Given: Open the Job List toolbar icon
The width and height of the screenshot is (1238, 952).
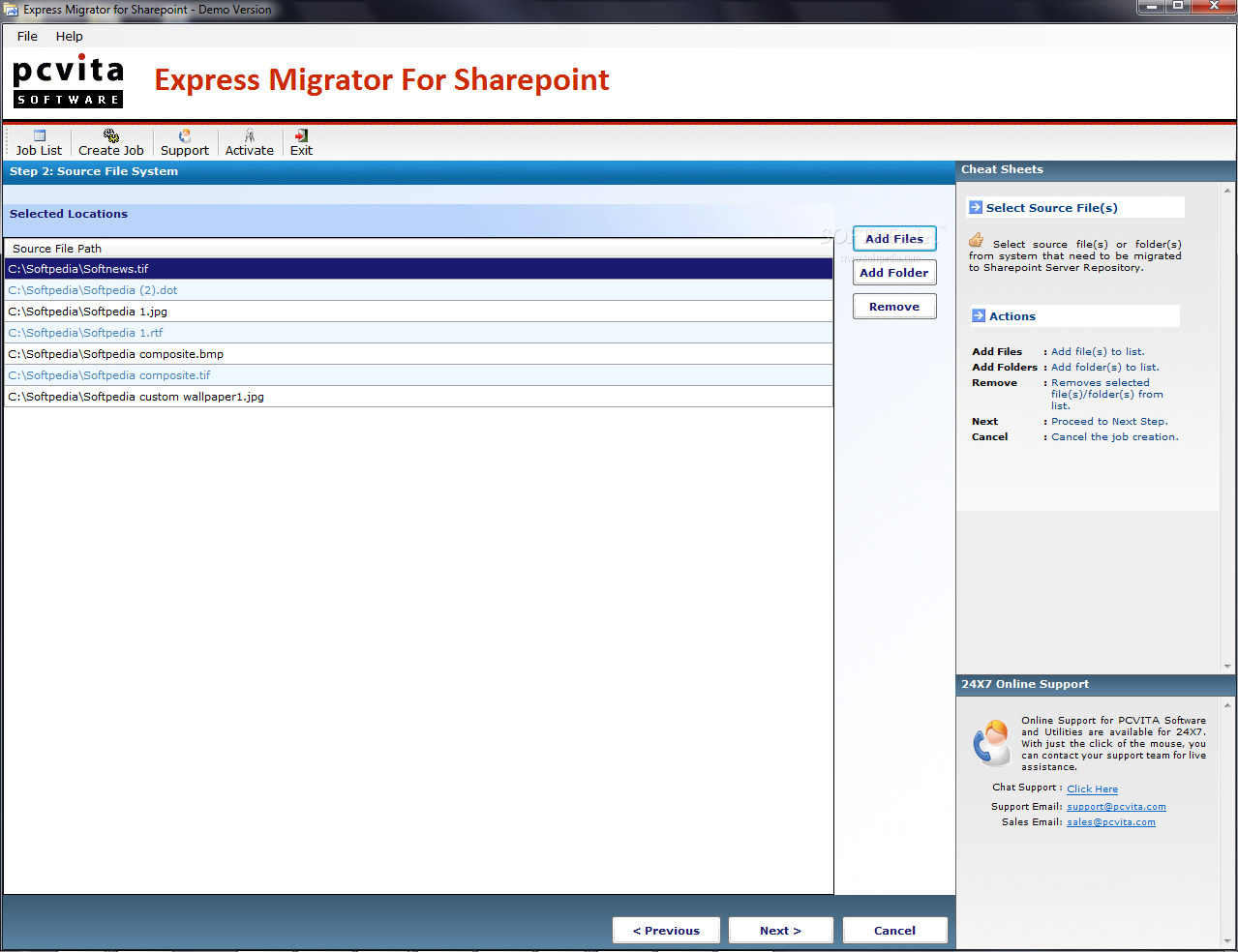Looking at the screenshot, I should pyautogui.click(x=40, y=135).
